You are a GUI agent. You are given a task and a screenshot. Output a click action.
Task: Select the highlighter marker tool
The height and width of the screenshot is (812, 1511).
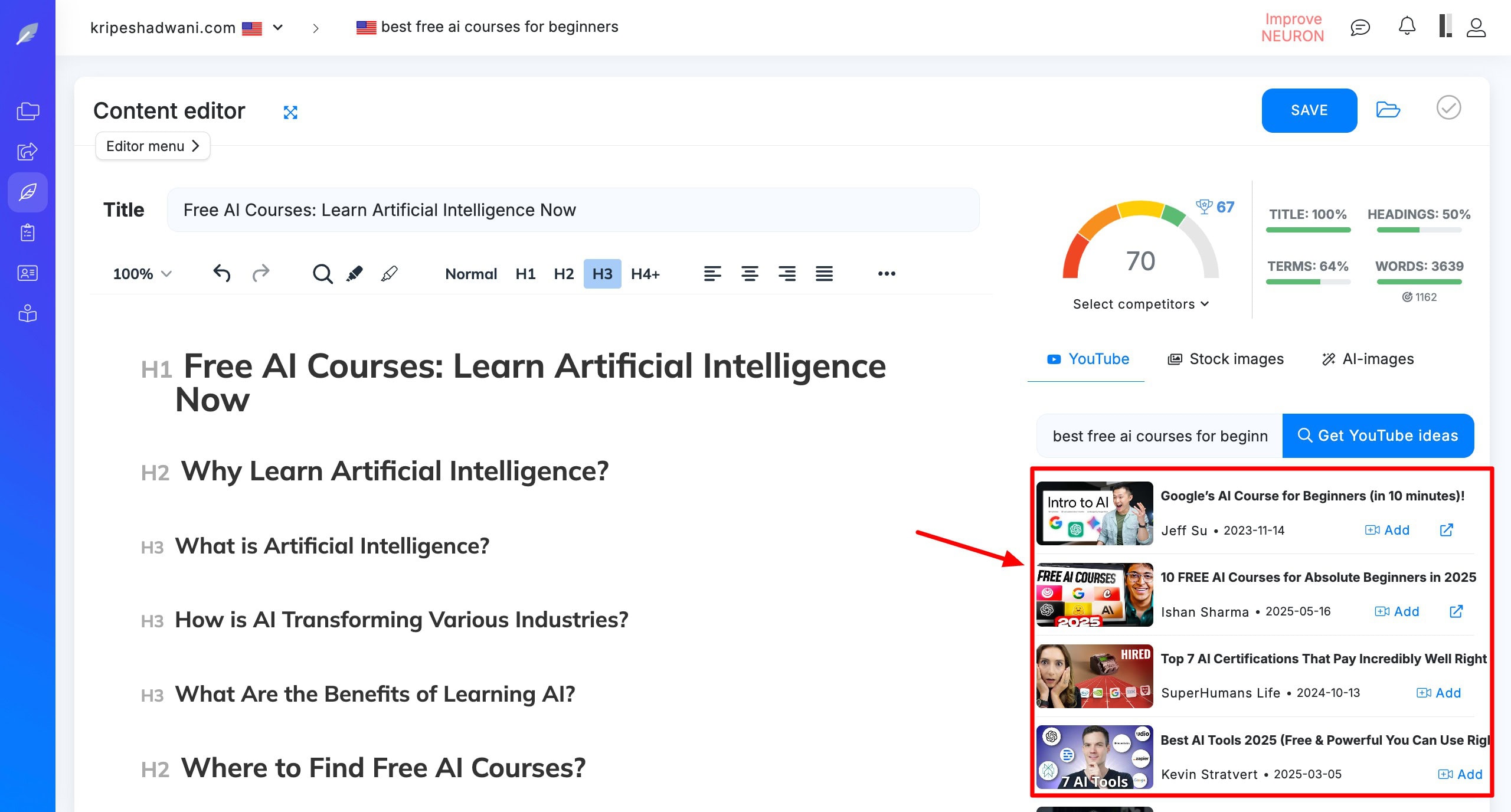pyautogui.click(x=355, y=273)
